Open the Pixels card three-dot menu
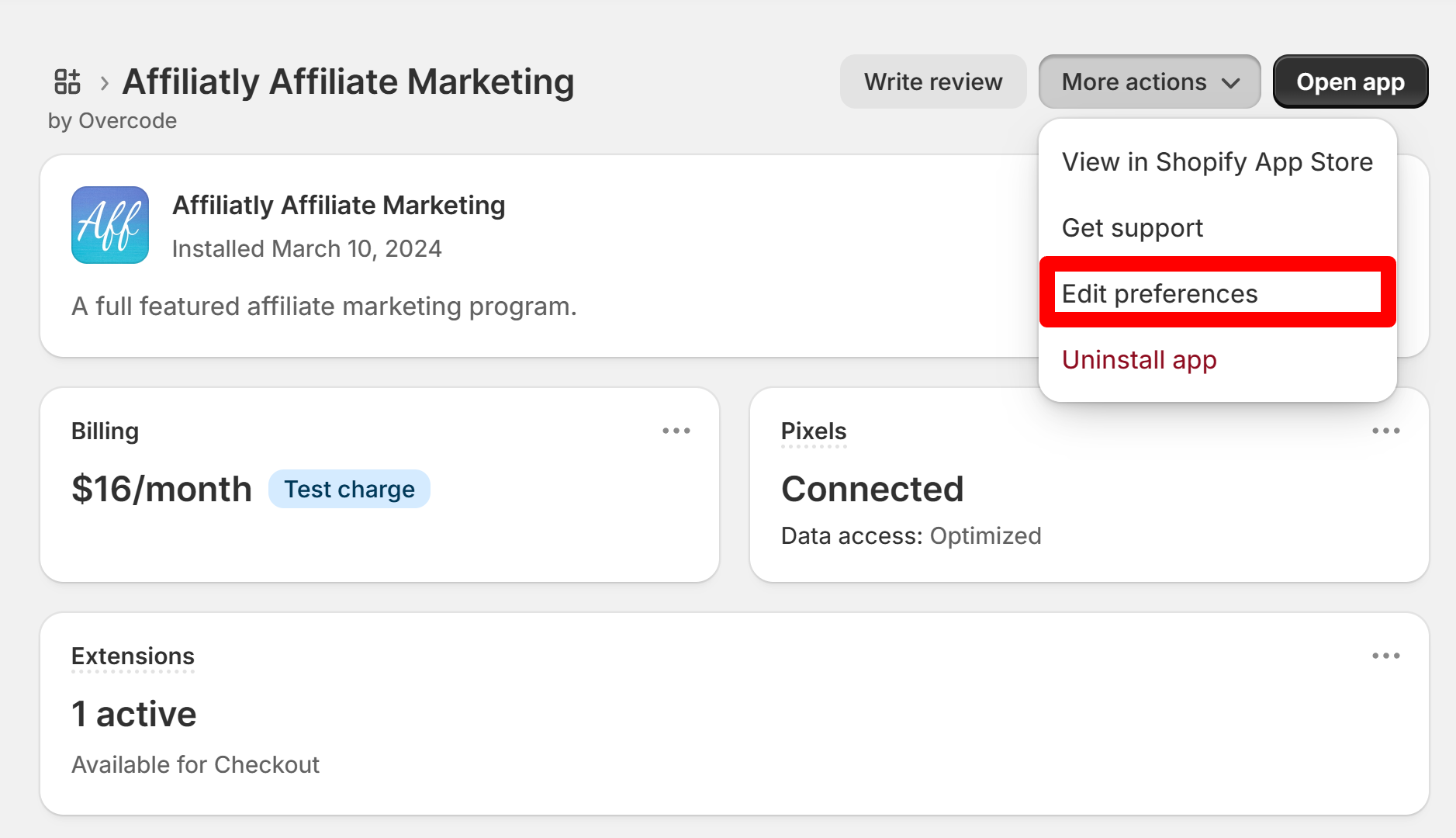 coord(1385,431)
